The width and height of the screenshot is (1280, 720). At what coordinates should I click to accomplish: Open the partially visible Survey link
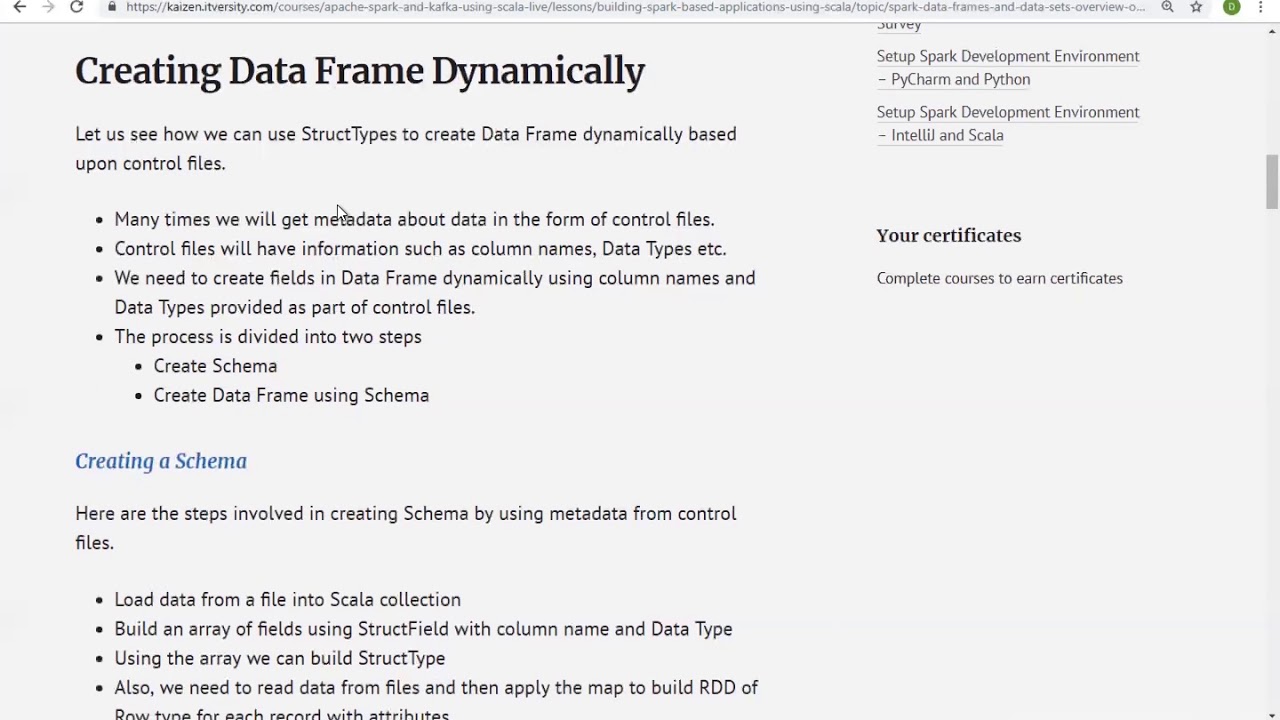click(899, 25)
